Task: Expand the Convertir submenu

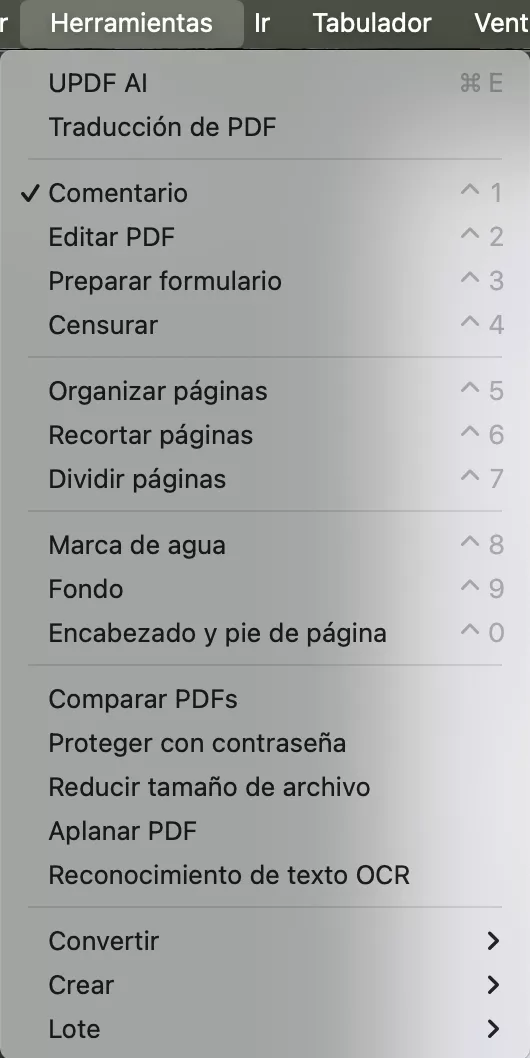Action: [265, 941]
